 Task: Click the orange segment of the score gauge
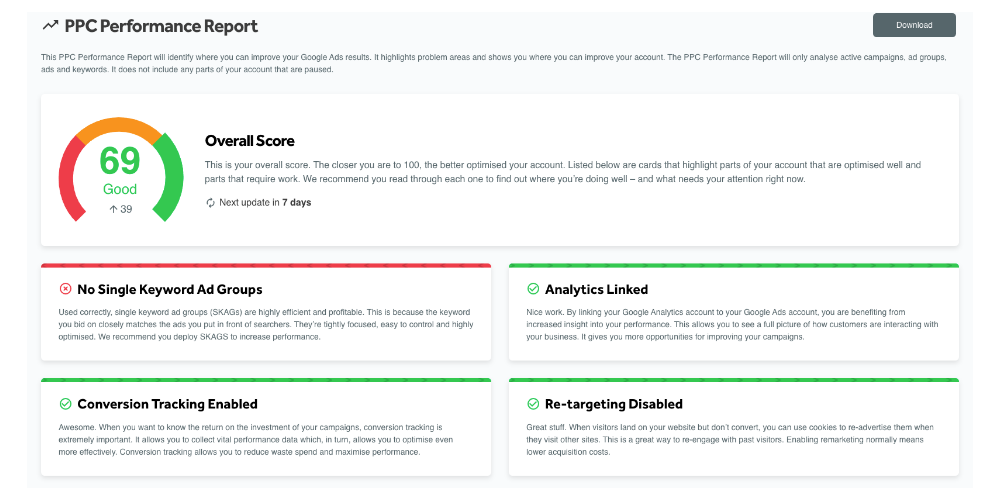coord(118,129)
